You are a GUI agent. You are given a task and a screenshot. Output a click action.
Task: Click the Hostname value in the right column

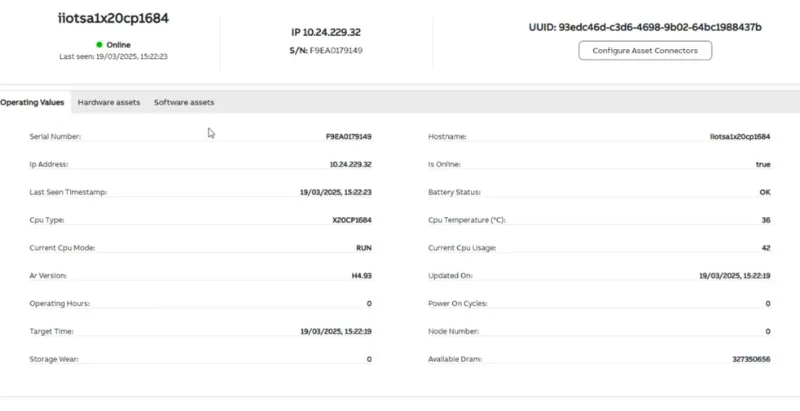[x=739, y=136]
